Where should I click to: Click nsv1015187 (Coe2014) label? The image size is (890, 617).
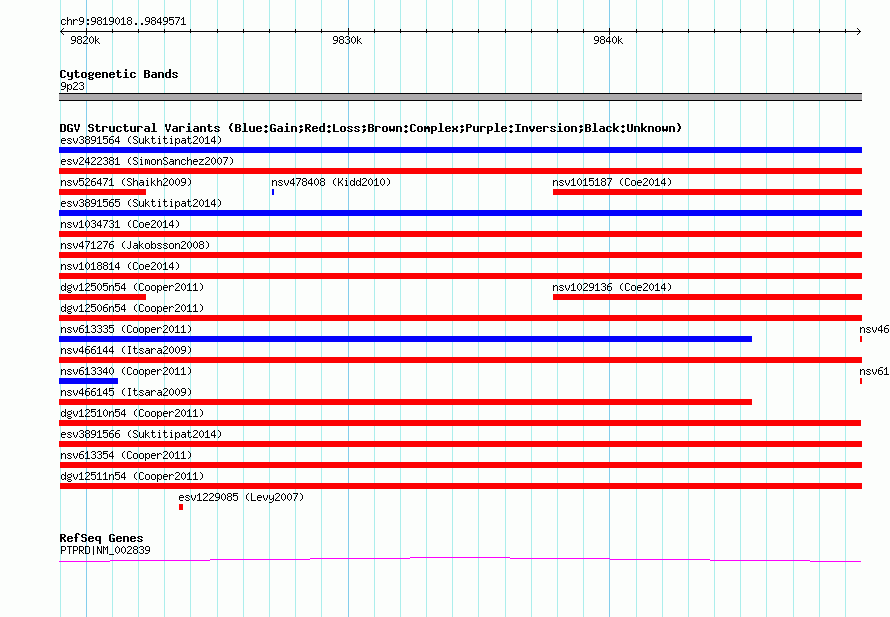coord(612,182)
